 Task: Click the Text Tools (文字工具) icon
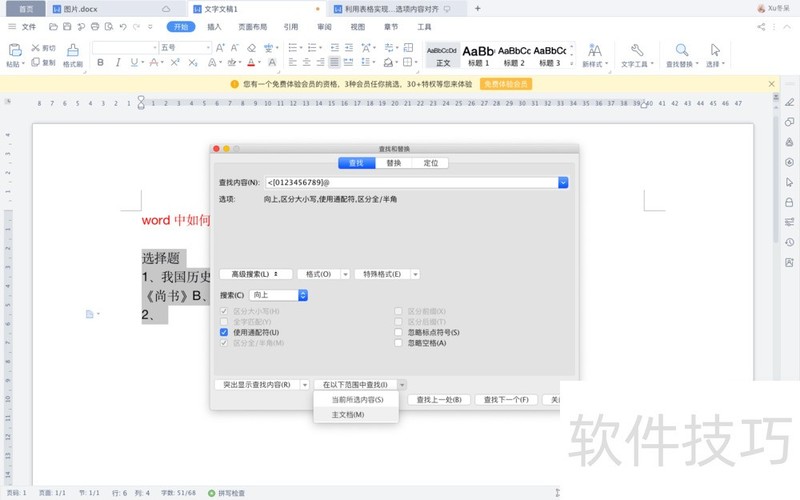[636, 50]
